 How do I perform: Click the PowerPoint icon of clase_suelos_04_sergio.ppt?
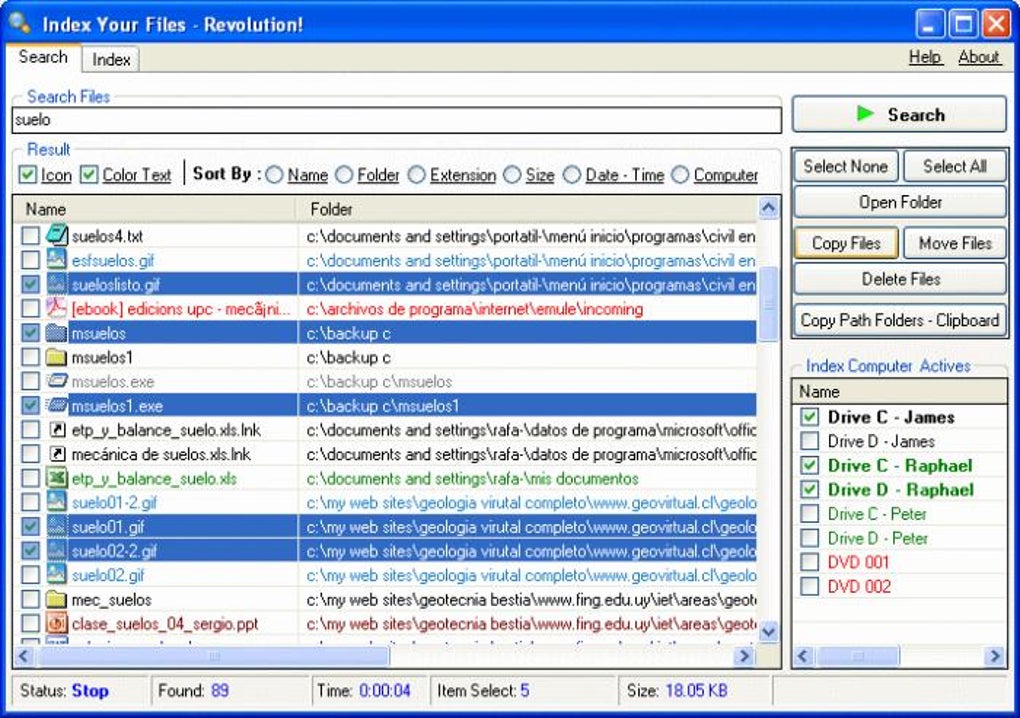pos(57,623)
